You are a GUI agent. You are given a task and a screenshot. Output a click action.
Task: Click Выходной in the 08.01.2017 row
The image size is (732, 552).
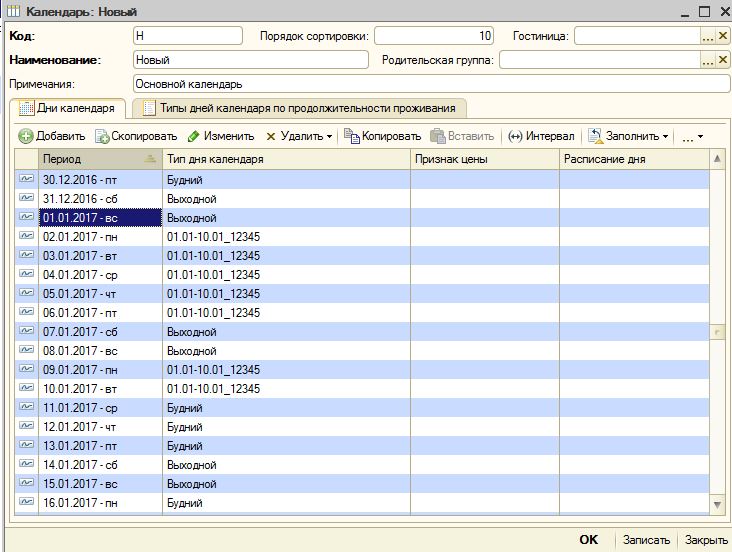pos(191,351)
